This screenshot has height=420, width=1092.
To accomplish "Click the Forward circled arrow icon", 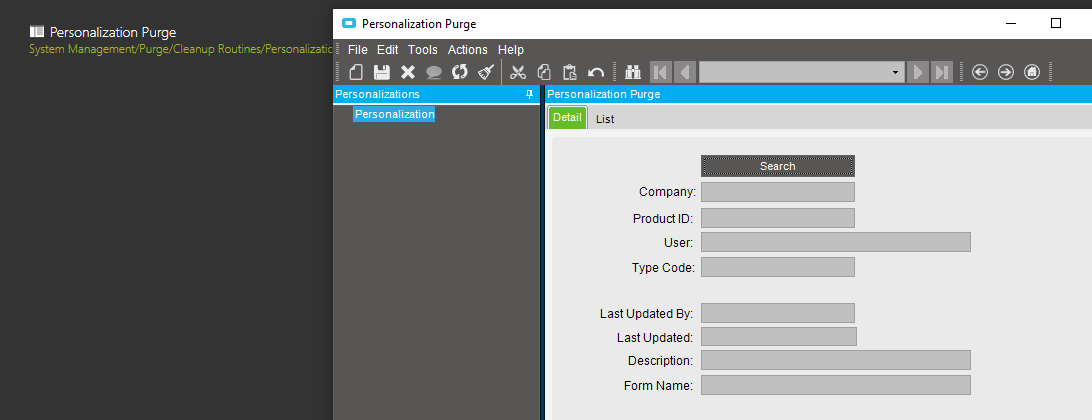I will [x=1006, y=72].
